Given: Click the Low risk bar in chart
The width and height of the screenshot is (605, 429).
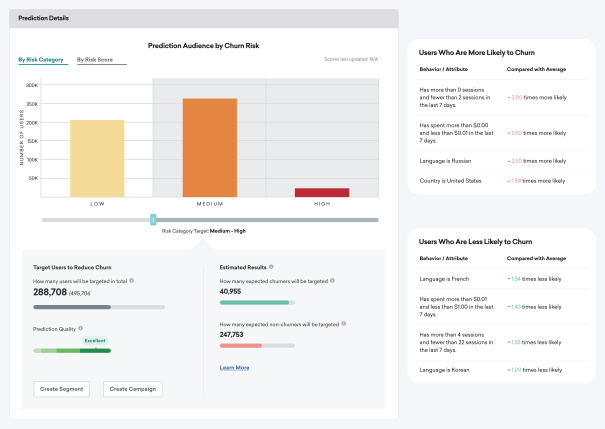Looking at the screenshot, I should [x=97, y=159].
